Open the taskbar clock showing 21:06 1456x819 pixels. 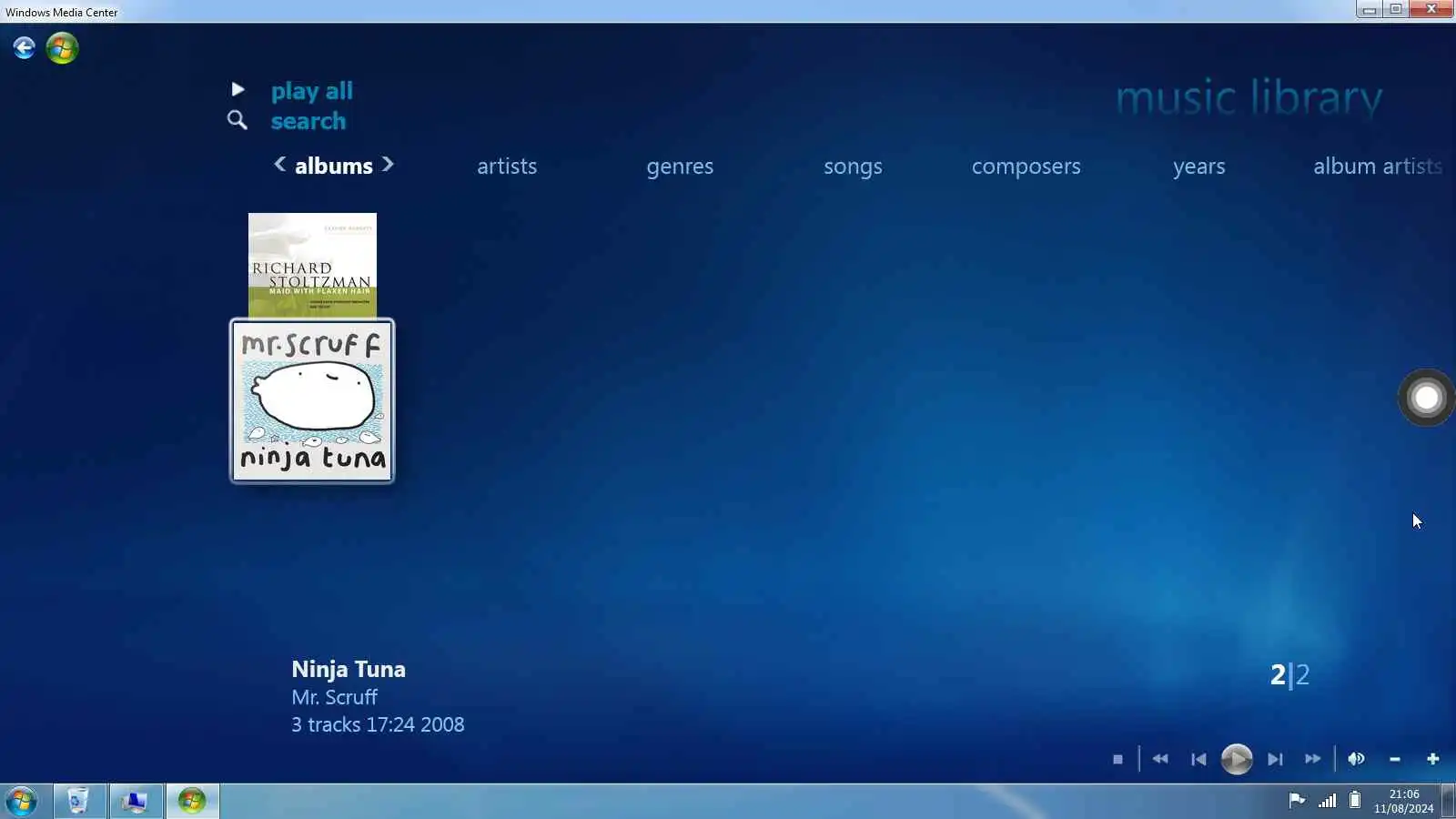tap(1403, 801)
